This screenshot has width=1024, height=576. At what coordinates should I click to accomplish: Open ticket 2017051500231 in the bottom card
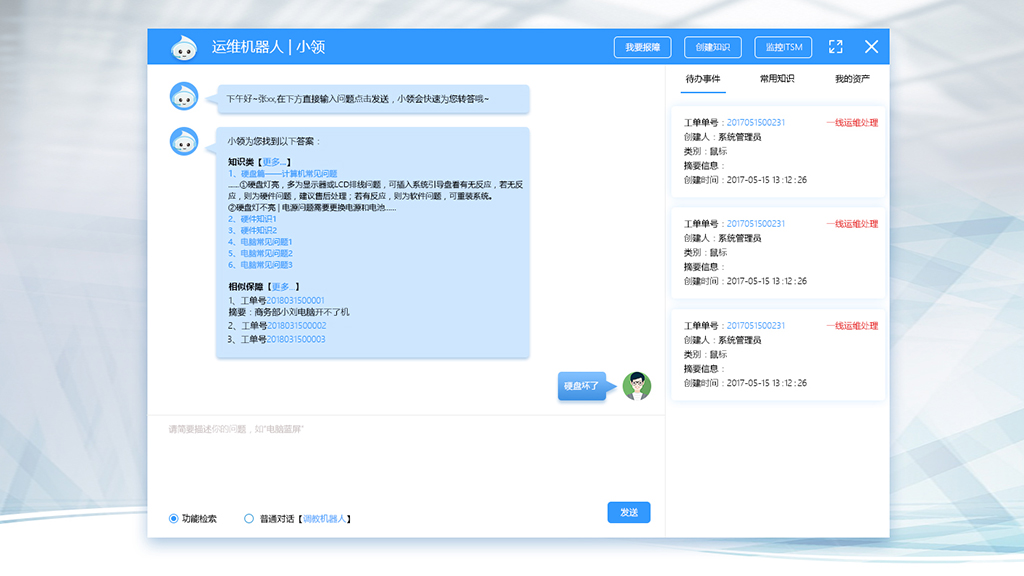tap(756, 326)
